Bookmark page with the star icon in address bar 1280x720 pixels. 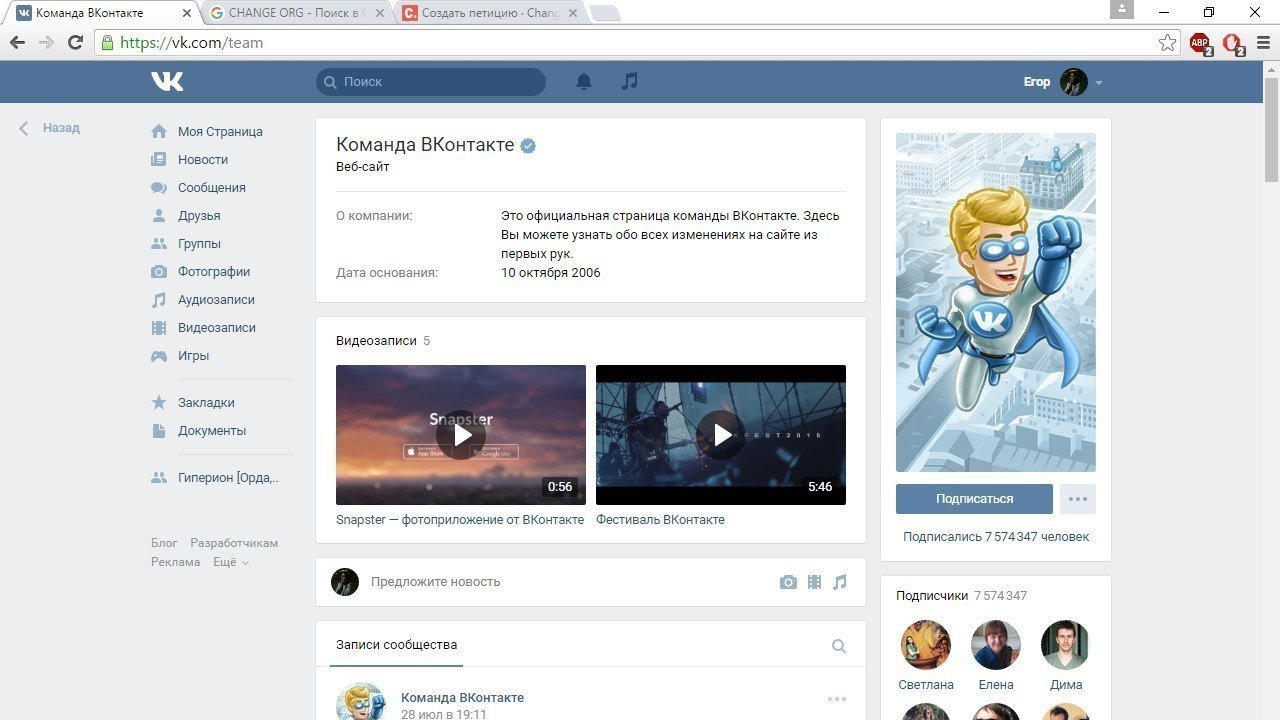1167,43
